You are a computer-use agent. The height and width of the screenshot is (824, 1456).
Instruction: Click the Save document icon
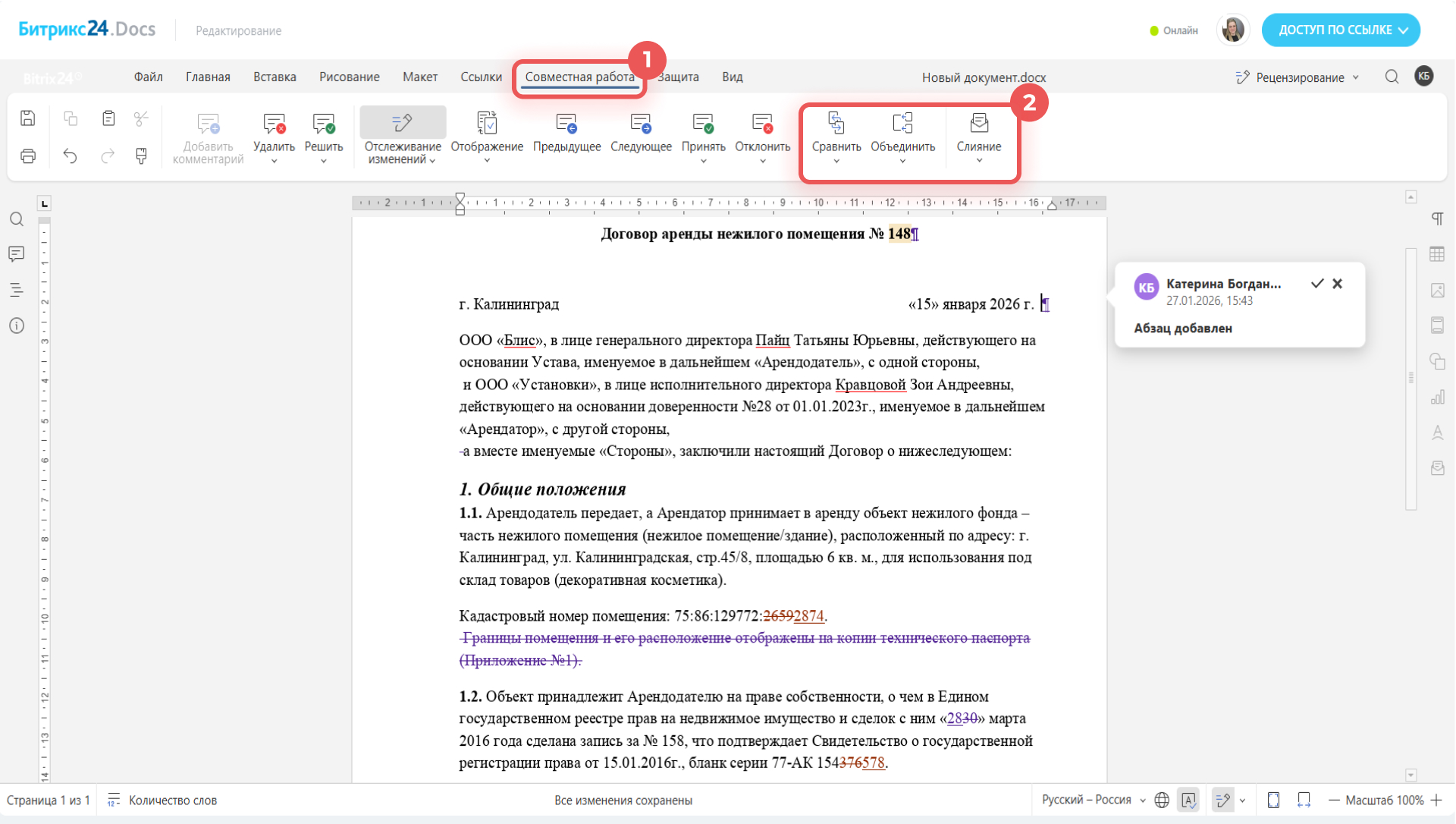(x=28, y=118)
